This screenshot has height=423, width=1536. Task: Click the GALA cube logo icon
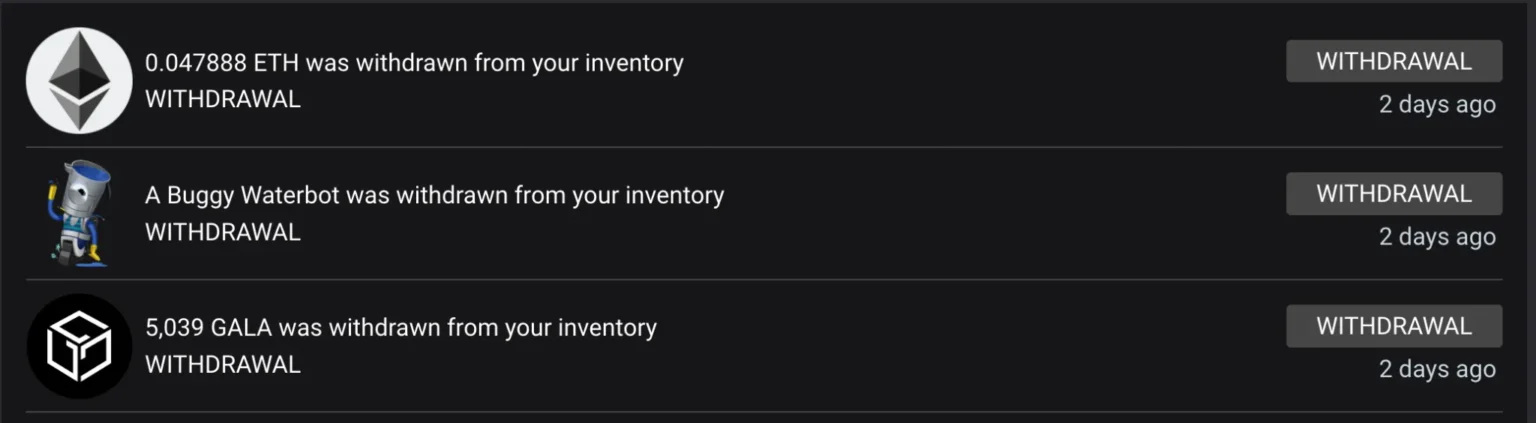coord(78,346)
